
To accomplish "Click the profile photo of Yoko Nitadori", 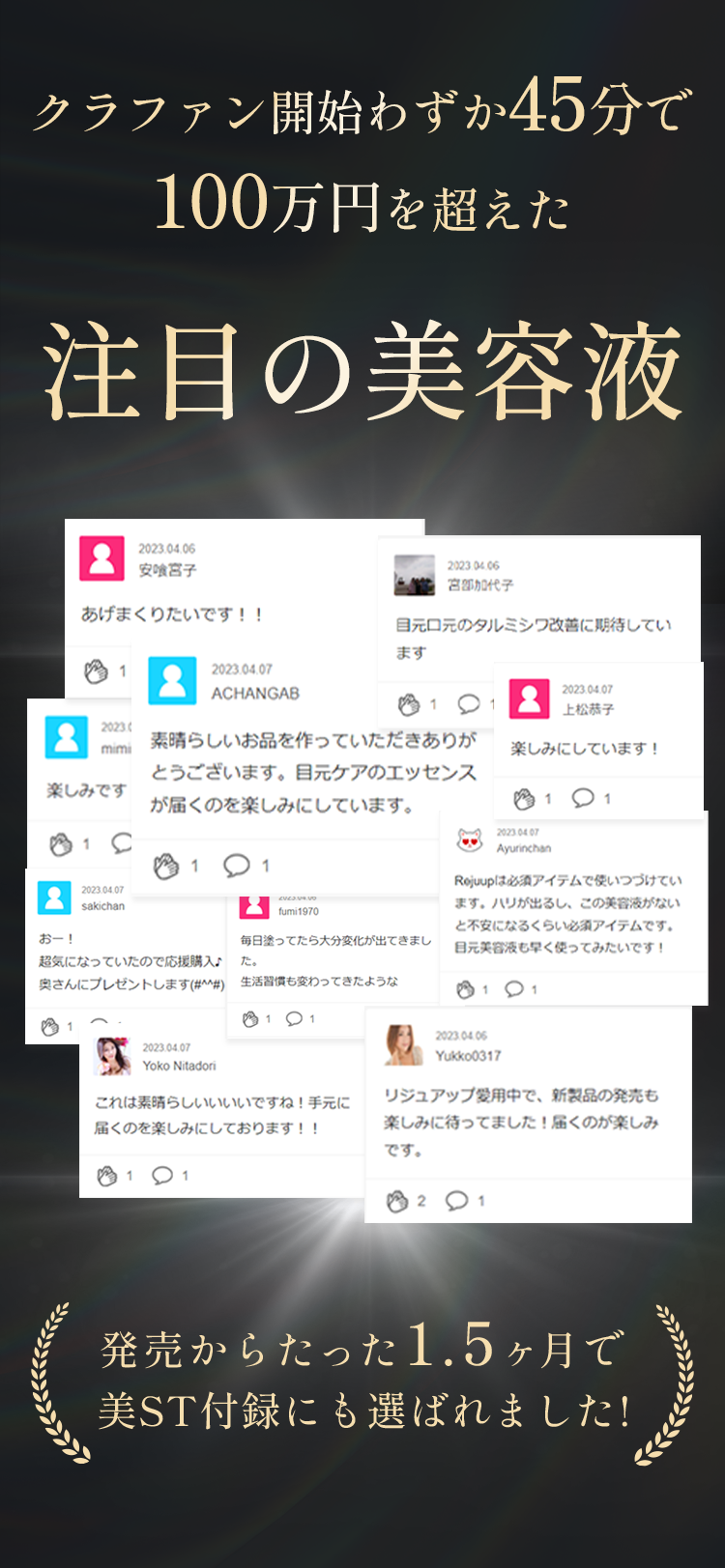I will point(113,1056).
